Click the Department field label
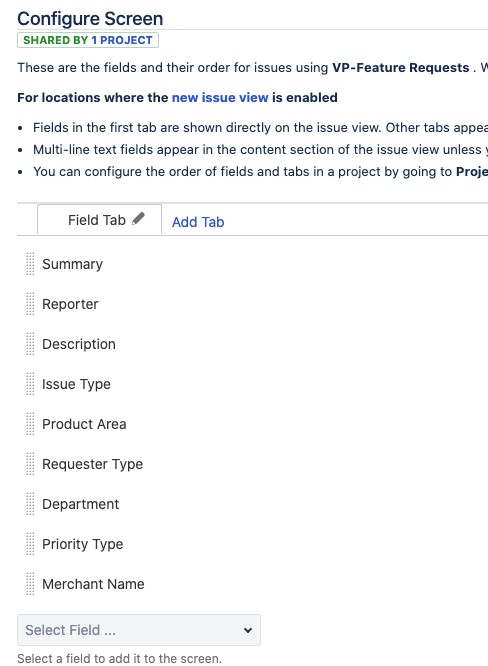 coord(81,504)
